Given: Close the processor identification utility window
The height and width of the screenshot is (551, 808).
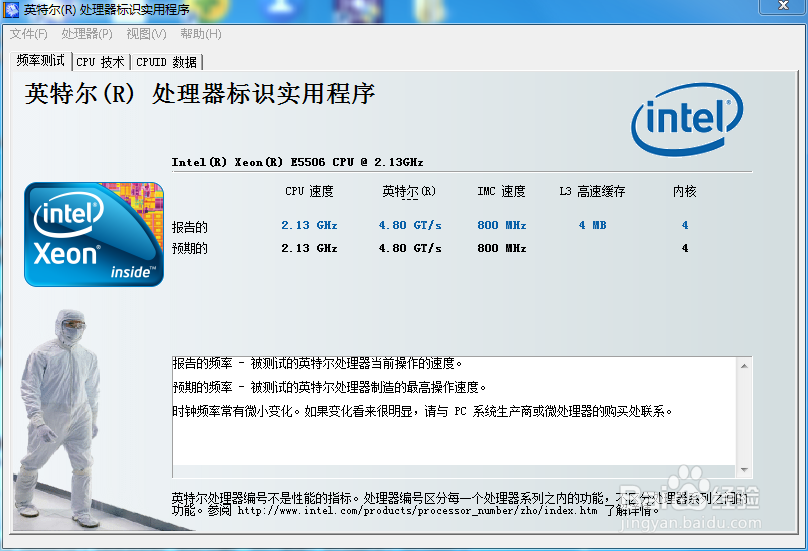Looking at the screenshot, I should 783,6.
